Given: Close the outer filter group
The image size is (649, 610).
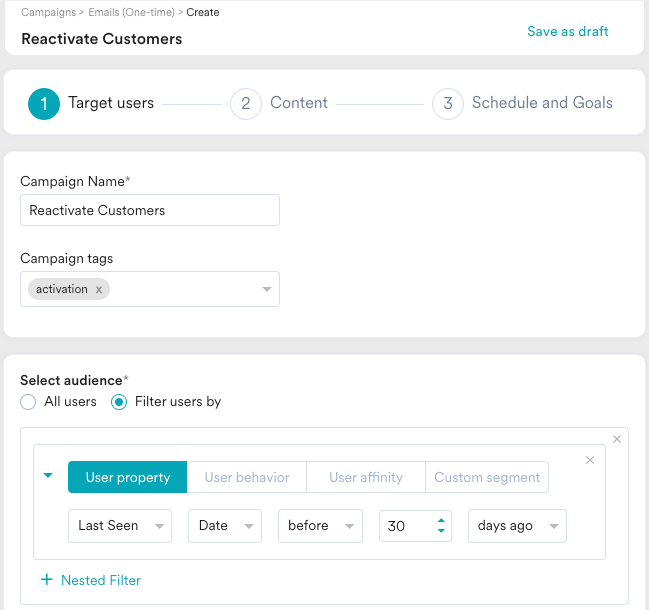Looking at the screenshot, I should tap(617, 439).
